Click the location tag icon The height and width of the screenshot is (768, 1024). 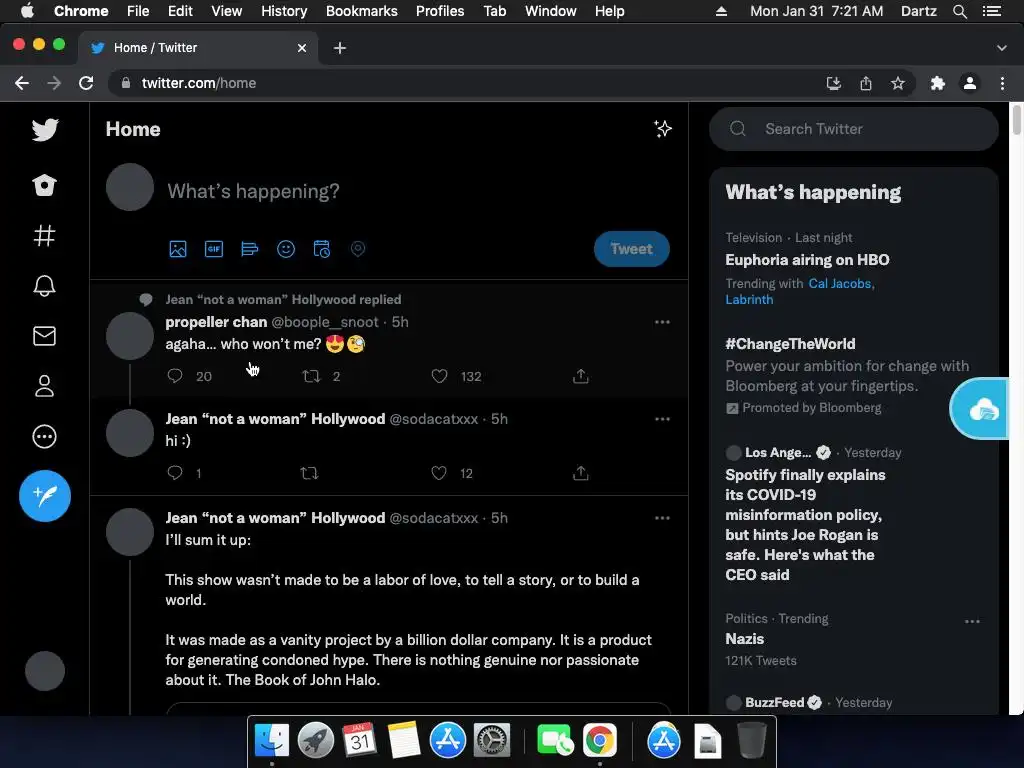[x=357, y=249]
